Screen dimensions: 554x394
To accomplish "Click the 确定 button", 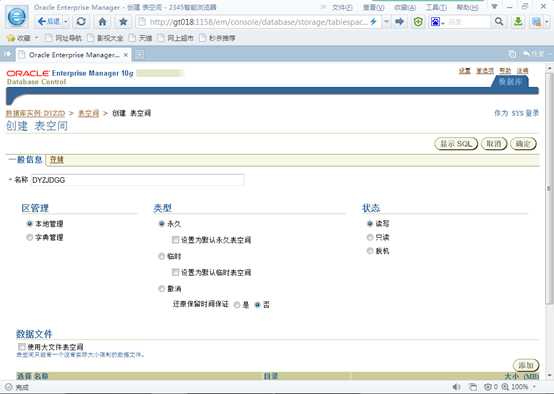I will (x=523, y=144).
